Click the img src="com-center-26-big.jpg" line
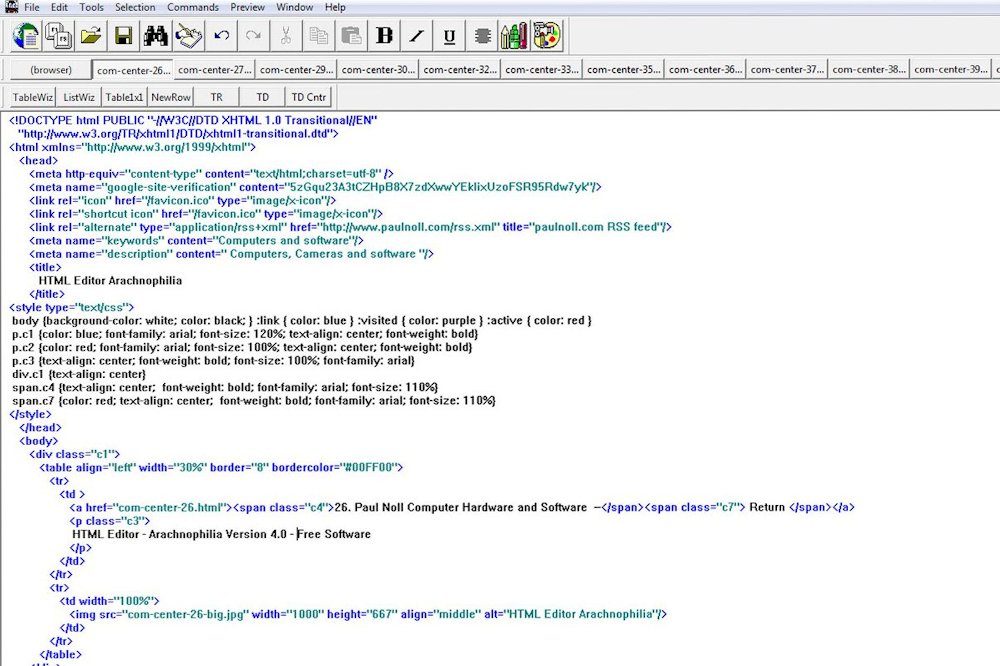 click(368, 614)
